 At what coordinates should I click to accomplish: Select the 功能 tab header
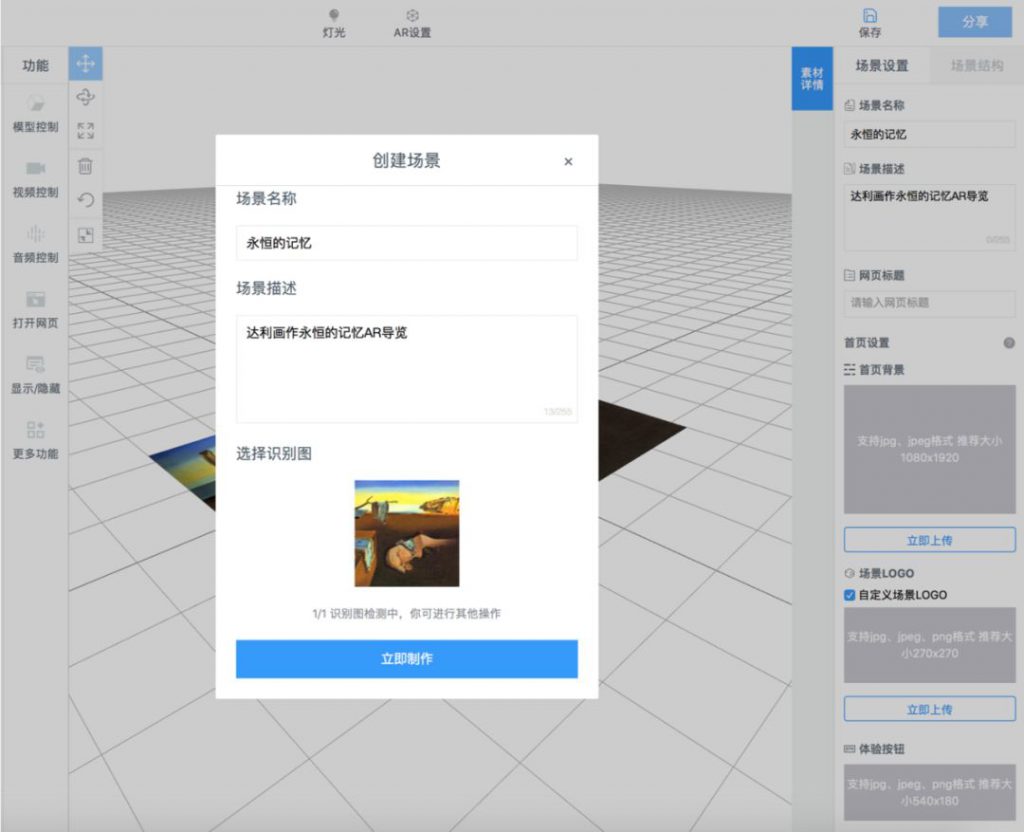click(35, 65)
